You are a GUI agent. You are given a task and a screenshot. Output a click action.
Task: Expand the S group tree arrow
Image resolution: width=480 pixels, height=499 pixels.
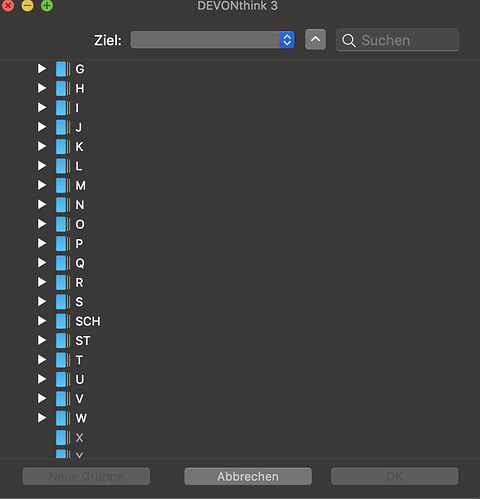coord(42,301)
